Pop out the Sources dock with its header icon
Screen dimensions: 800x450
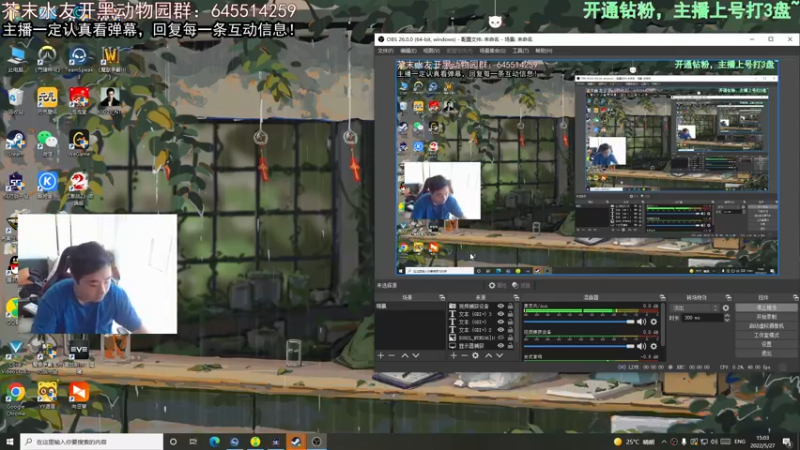[516, 297]
